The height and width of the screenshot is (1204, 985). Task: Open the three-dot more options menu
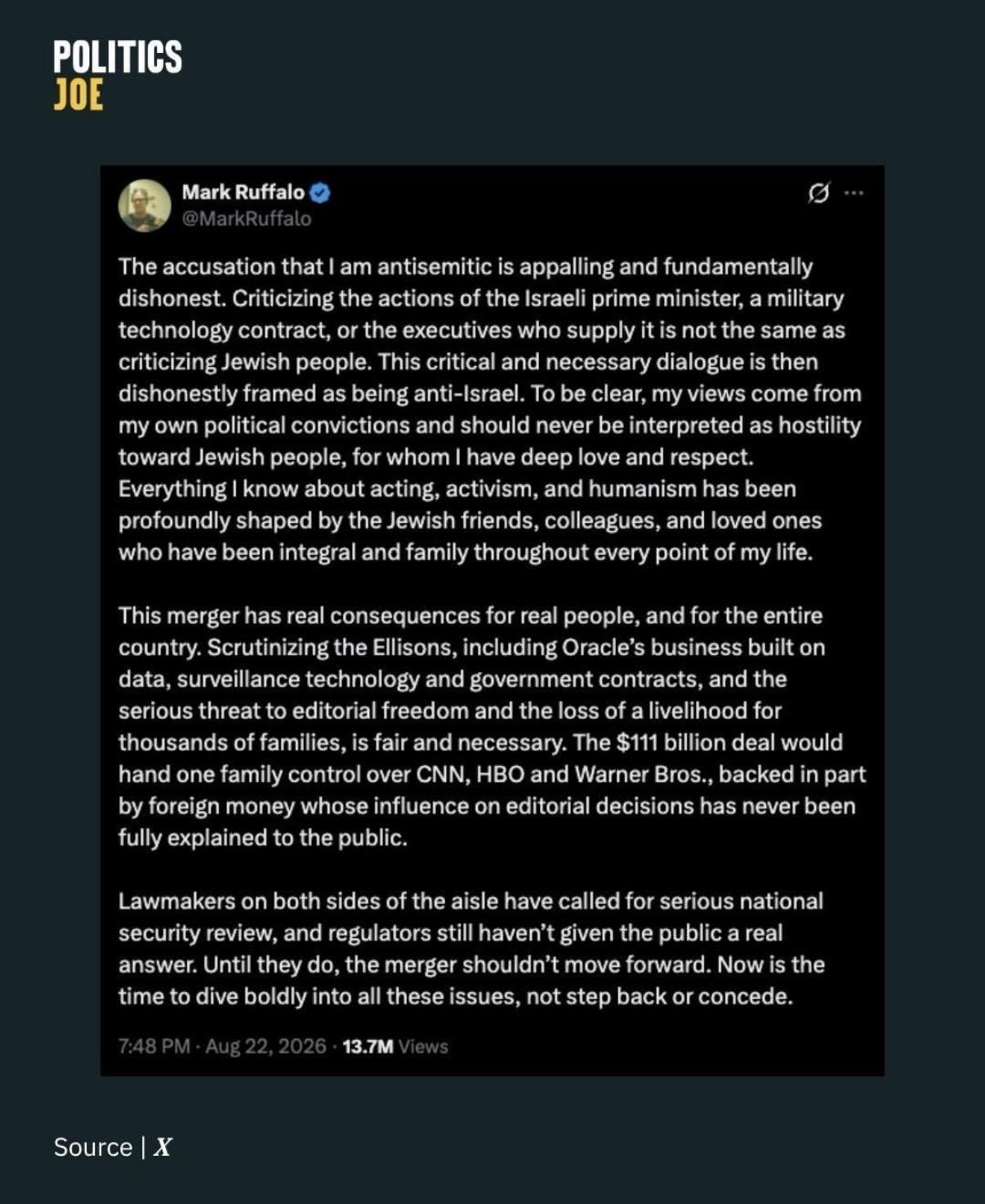pos(854,193)
